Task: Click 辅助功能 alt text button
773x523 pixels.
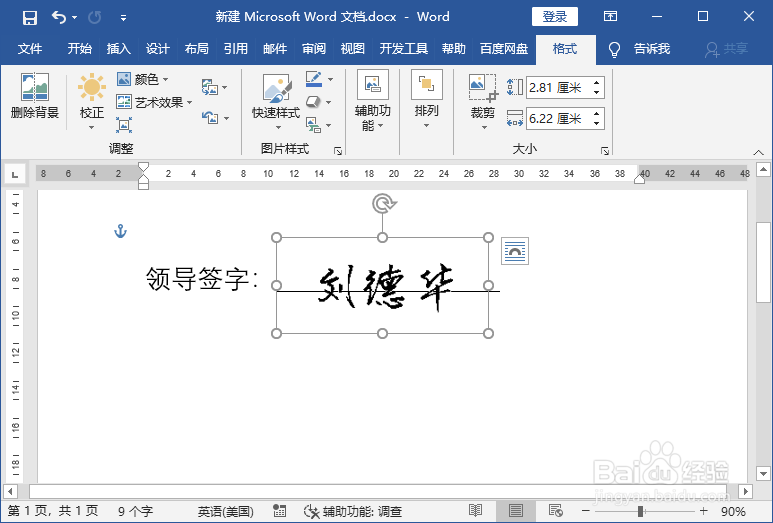Action: (373, 101)
